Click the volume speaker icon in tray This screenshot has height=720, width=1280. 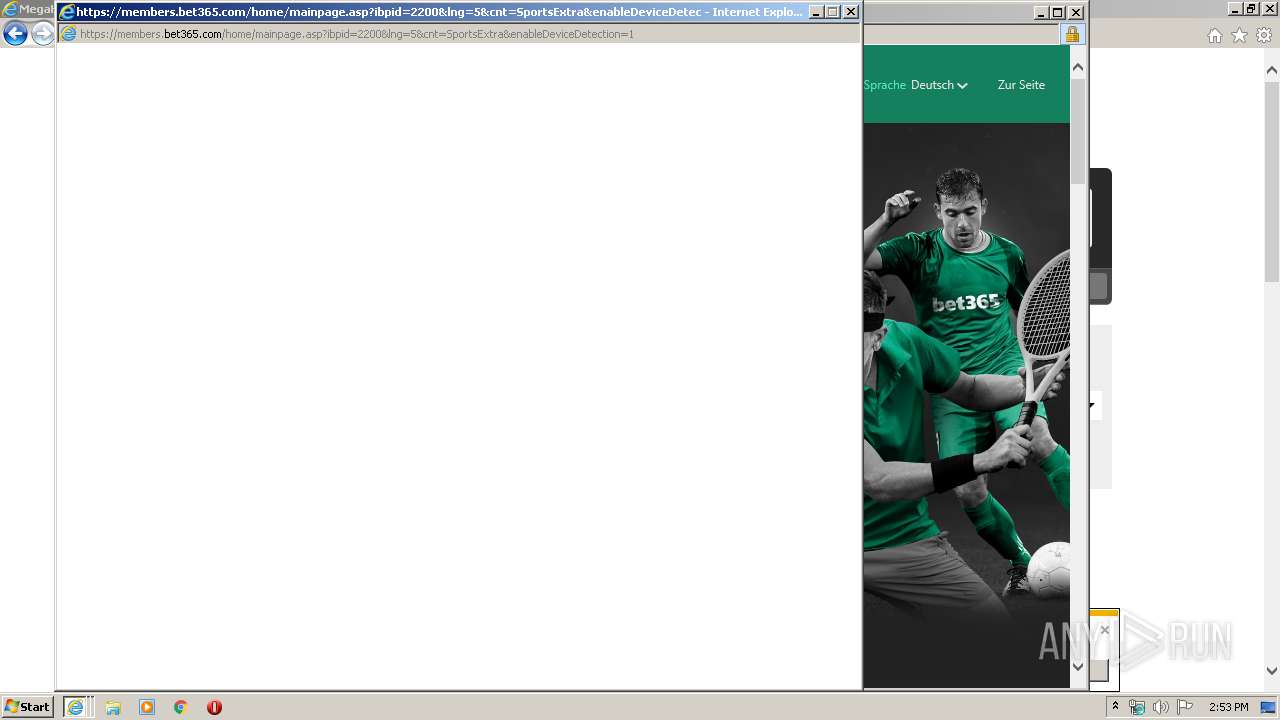coord(1160,707)
